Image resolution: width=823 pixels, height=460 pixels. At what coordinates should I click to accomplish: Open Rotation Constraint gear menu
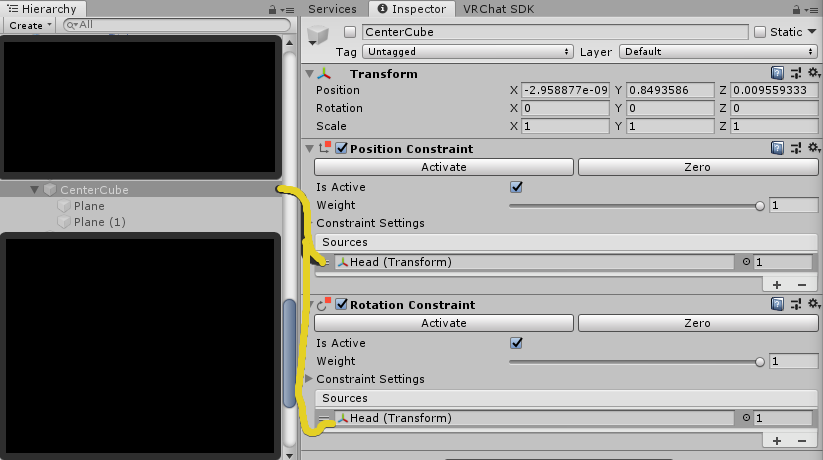coord(814,304)
